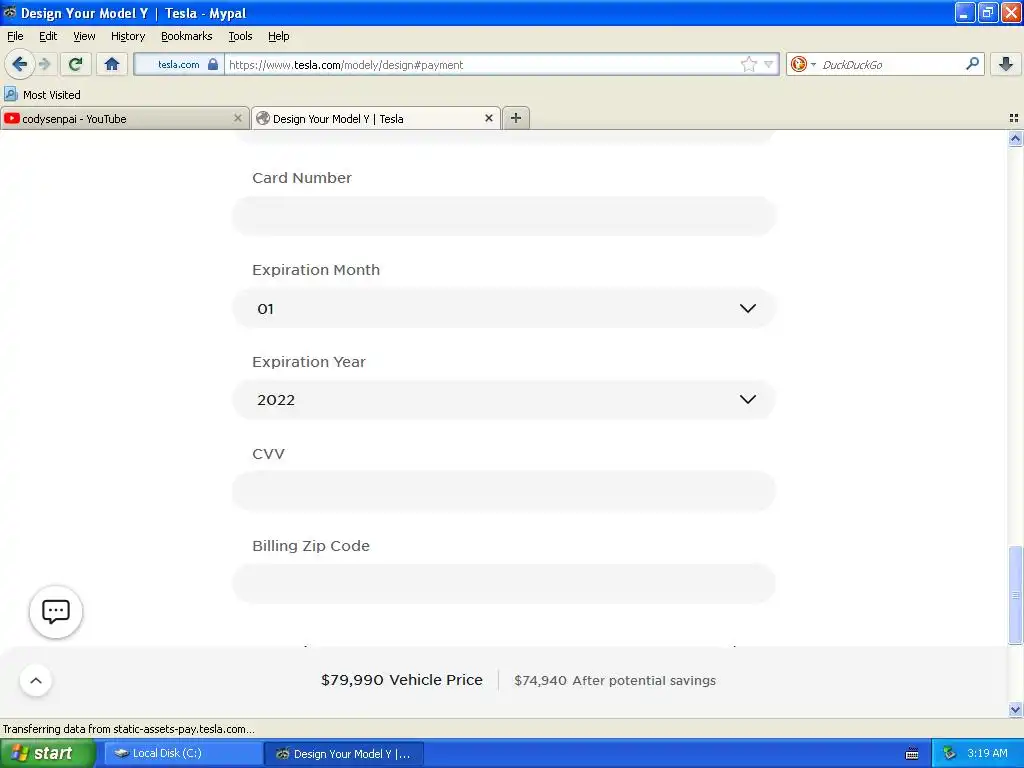This screenshot has width=1024, height=768.
Task: Click the $74,940 After potential savings text
Action: point(615,680)
